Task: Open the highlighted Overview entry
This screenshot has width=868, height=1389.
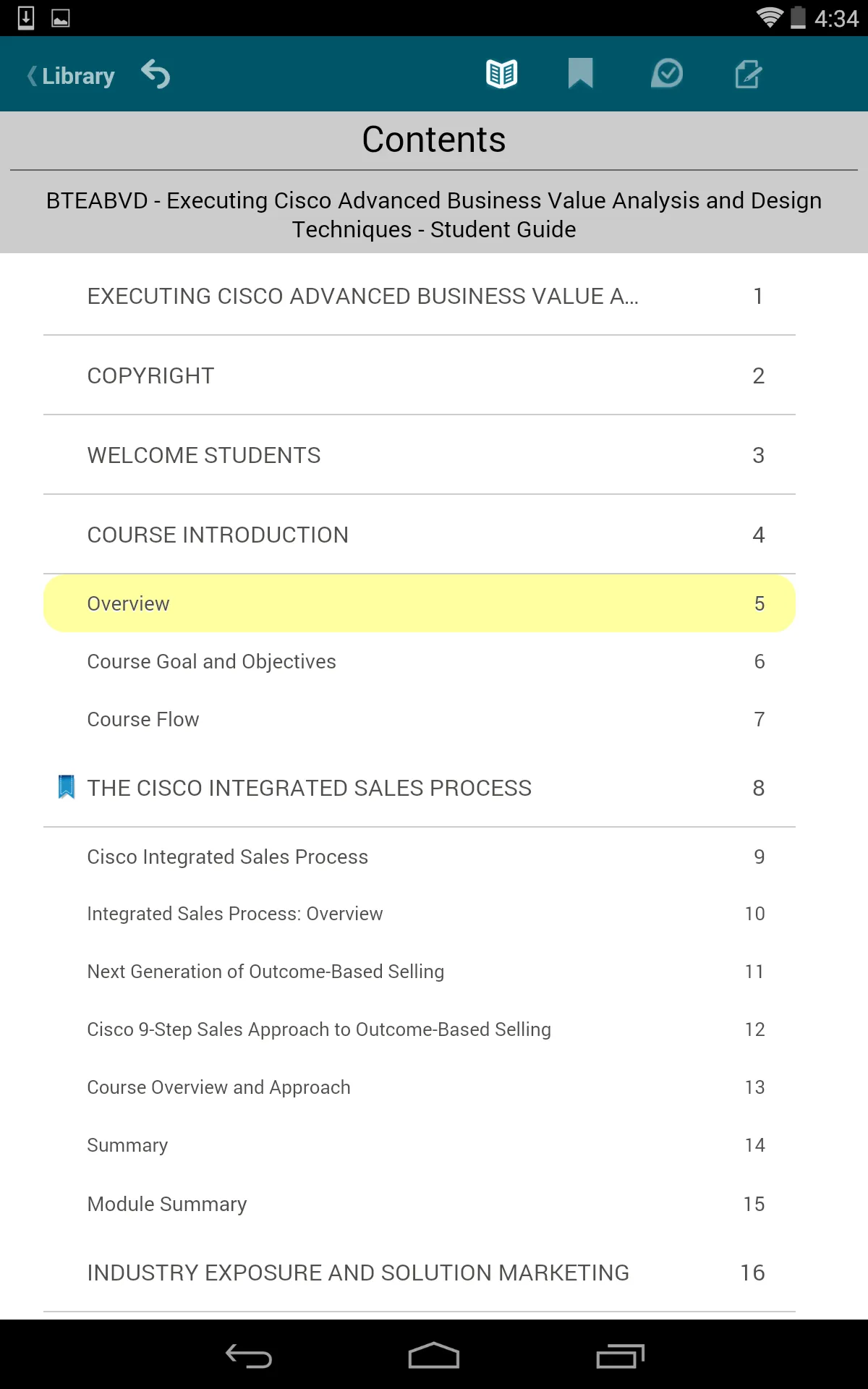Action: (x=420, y=603)
